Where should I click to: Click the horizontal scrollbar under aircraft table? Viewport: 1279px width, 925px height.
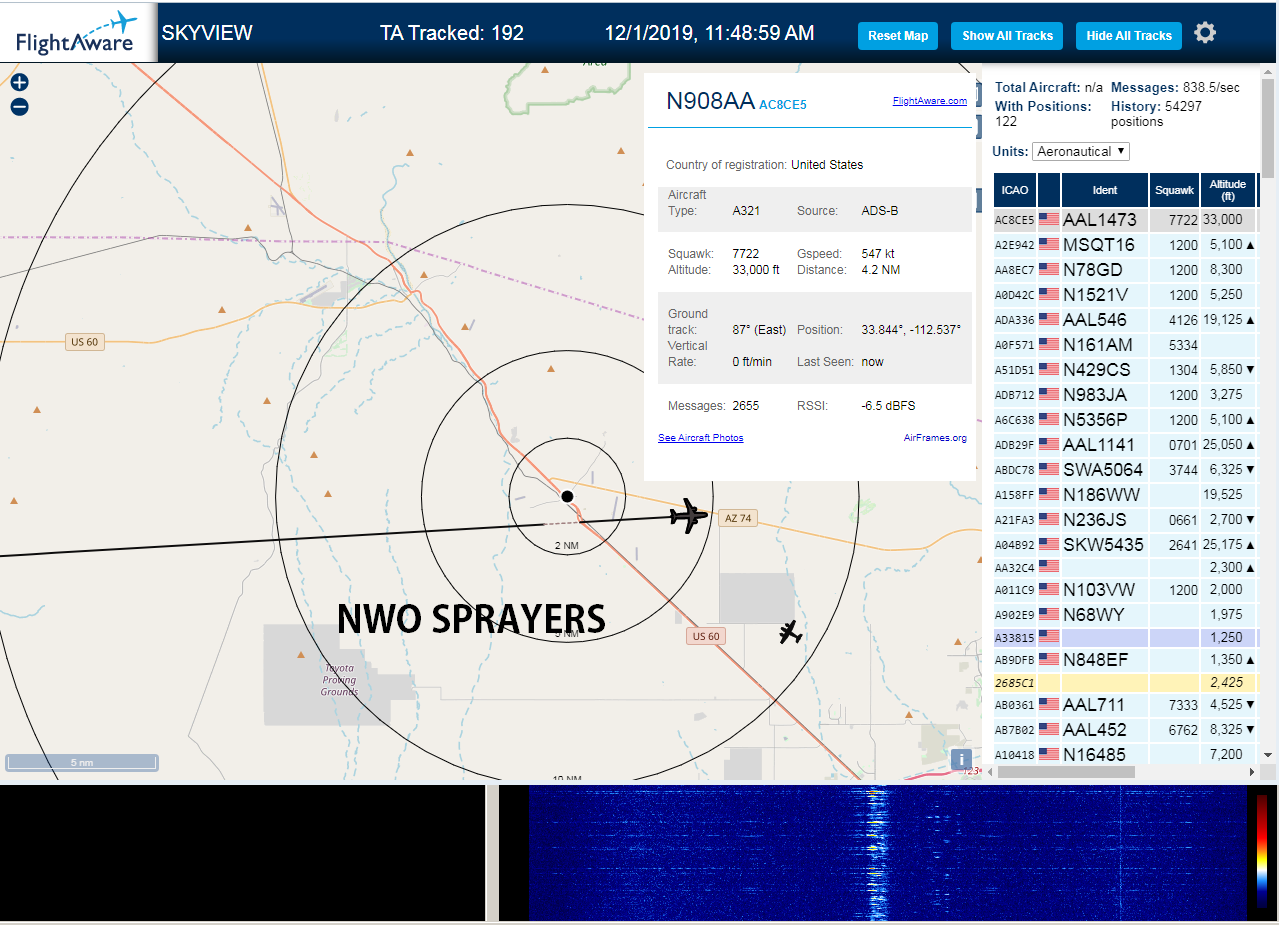pos(1066,772)
